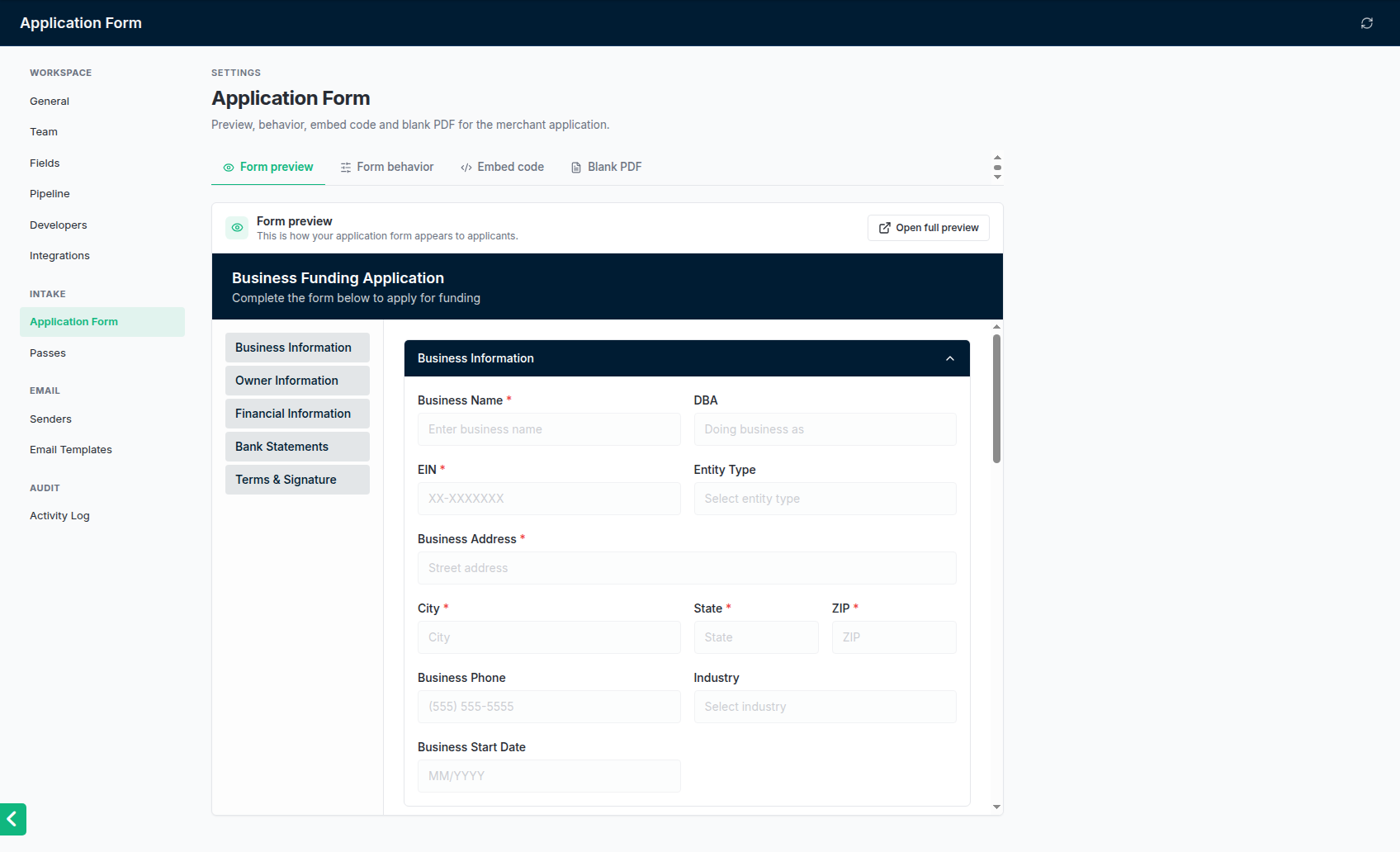Select the Form preview tab
Screen dimensions: 1400x852
click(x=268, y=167)
